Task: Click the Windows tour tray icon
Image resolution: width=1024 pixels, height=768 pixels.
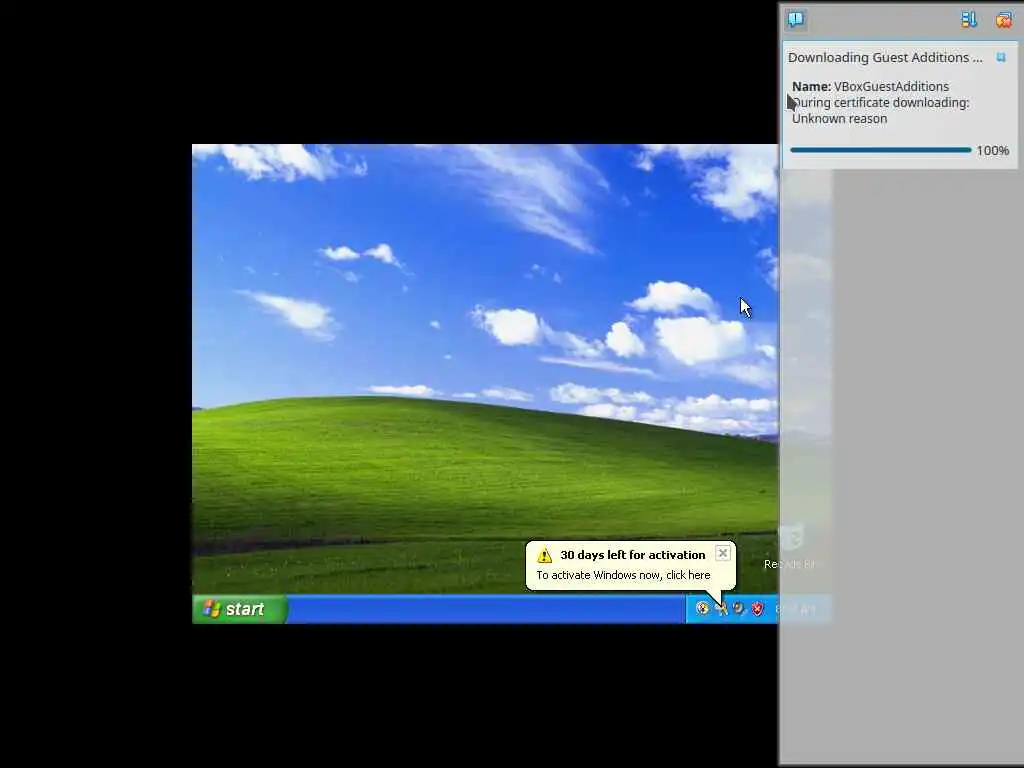Action: coord(702,609)
